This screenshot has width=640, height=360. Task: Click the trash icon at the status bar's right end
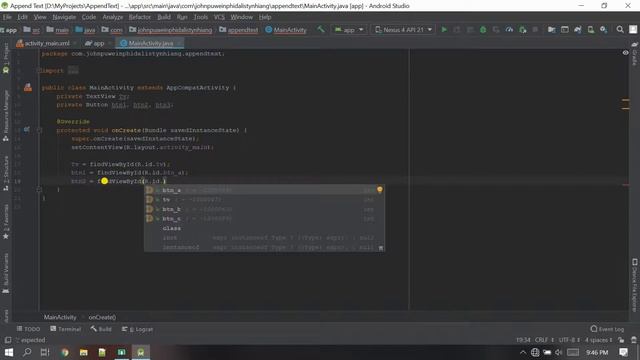point(633,340)
